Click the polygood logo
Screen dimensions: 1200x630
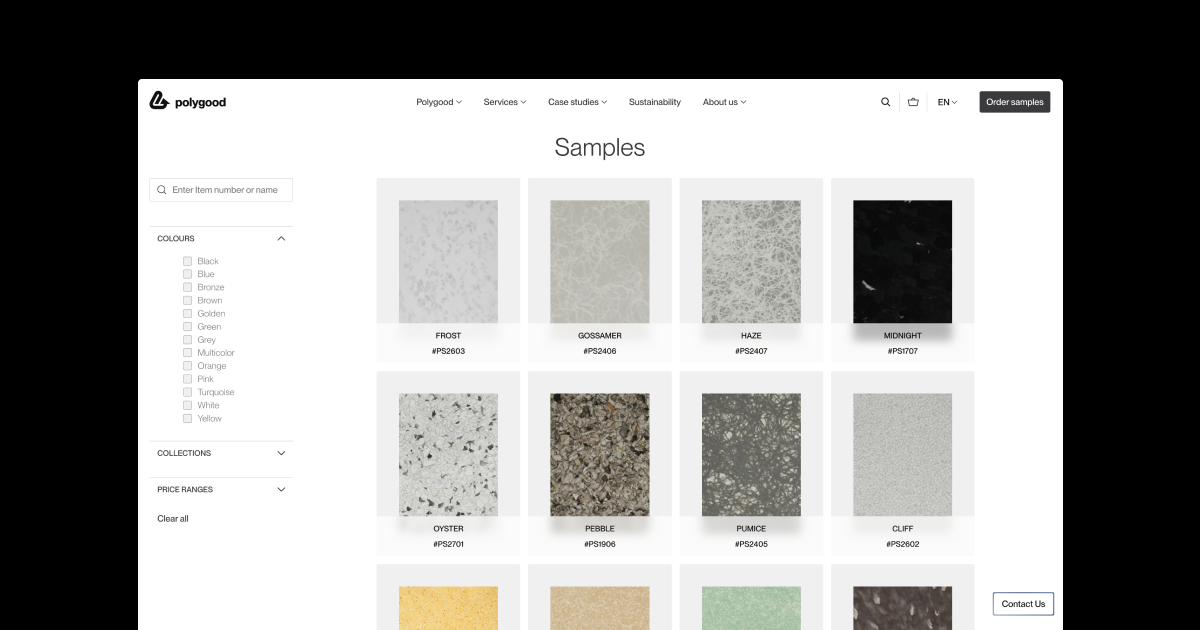coord(188,101)
